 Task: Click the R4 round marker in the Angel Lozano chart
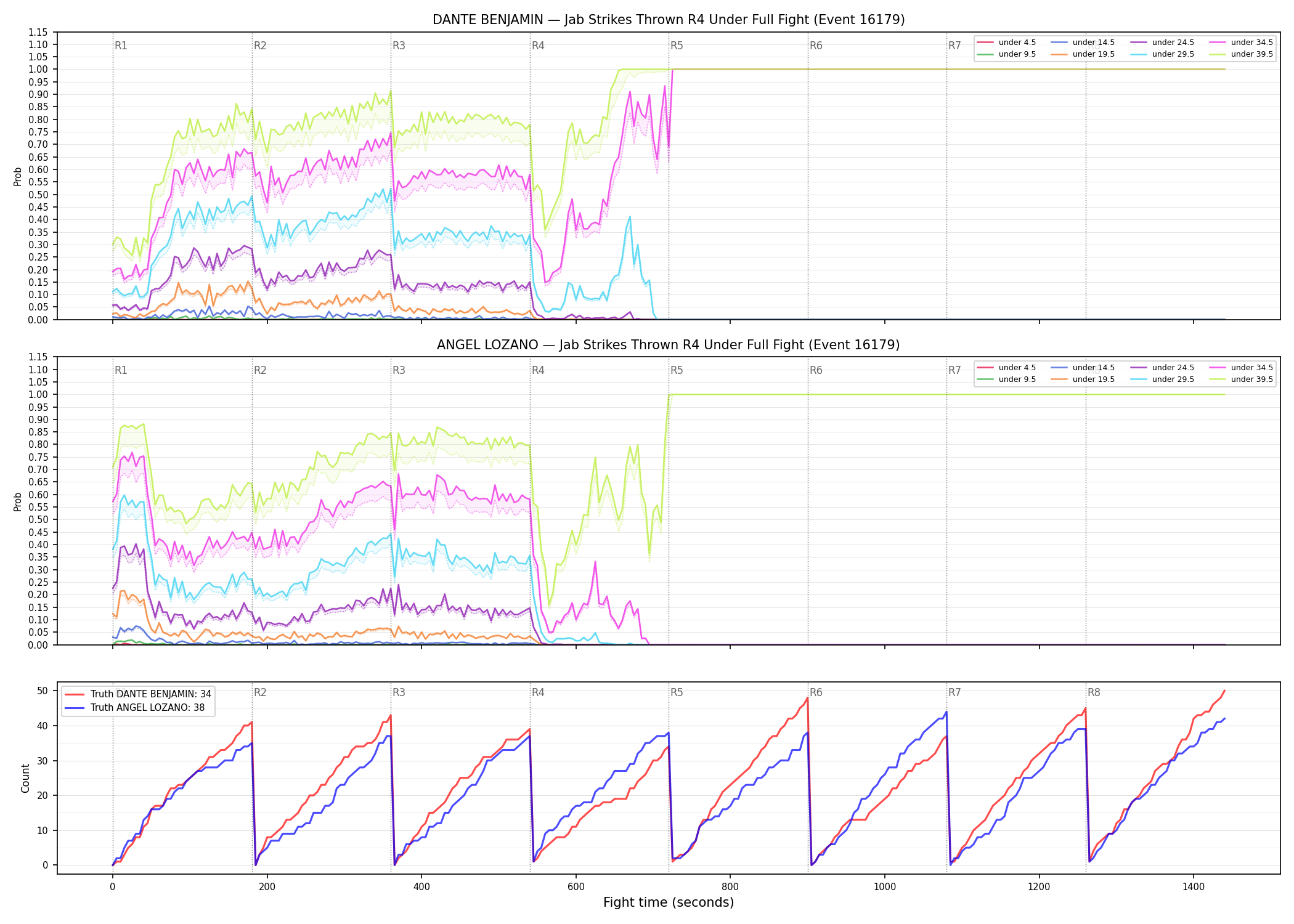pyautogui.click(x=538, y=370)
